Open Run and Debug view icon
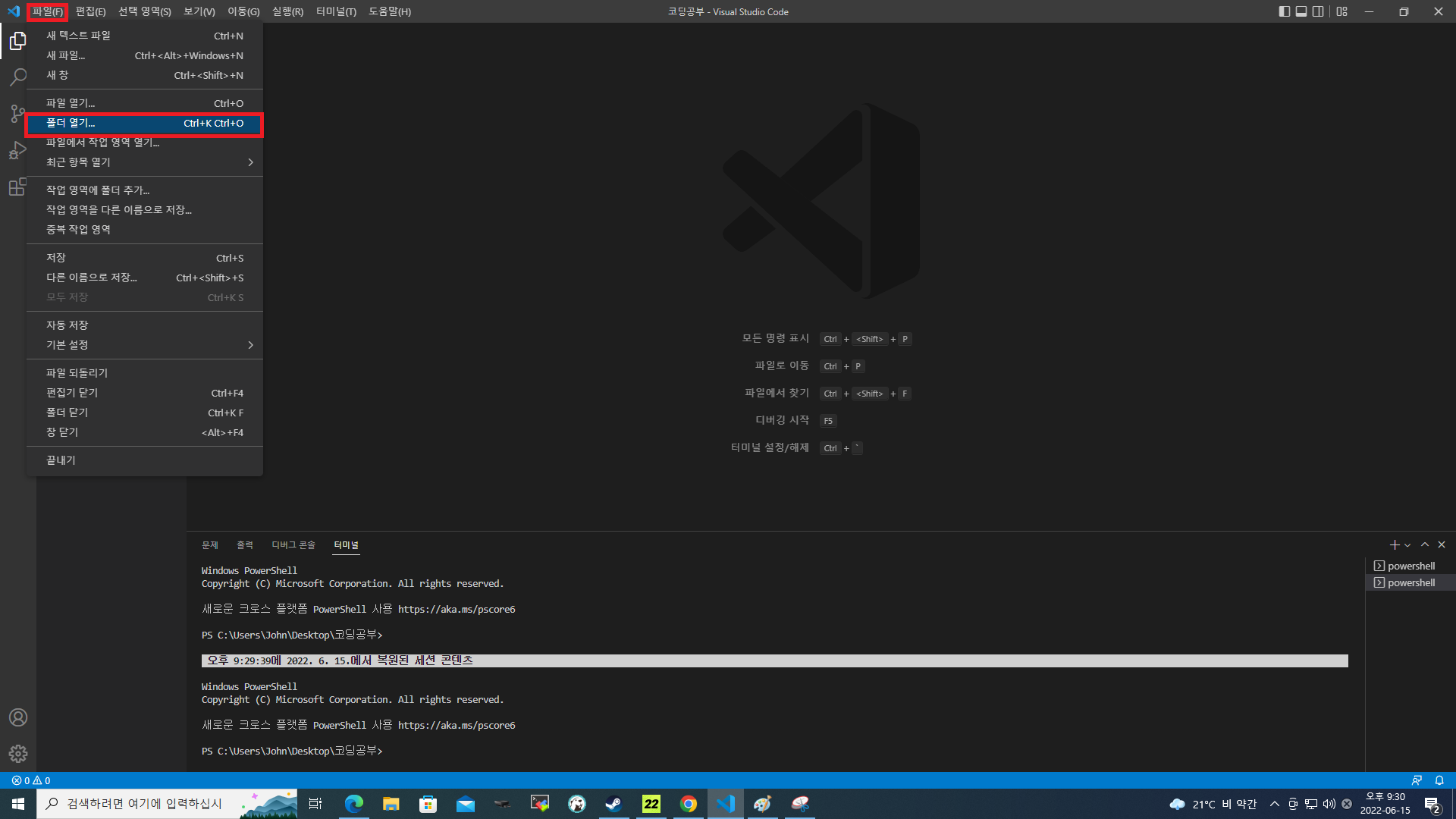 tap(17, 150)
